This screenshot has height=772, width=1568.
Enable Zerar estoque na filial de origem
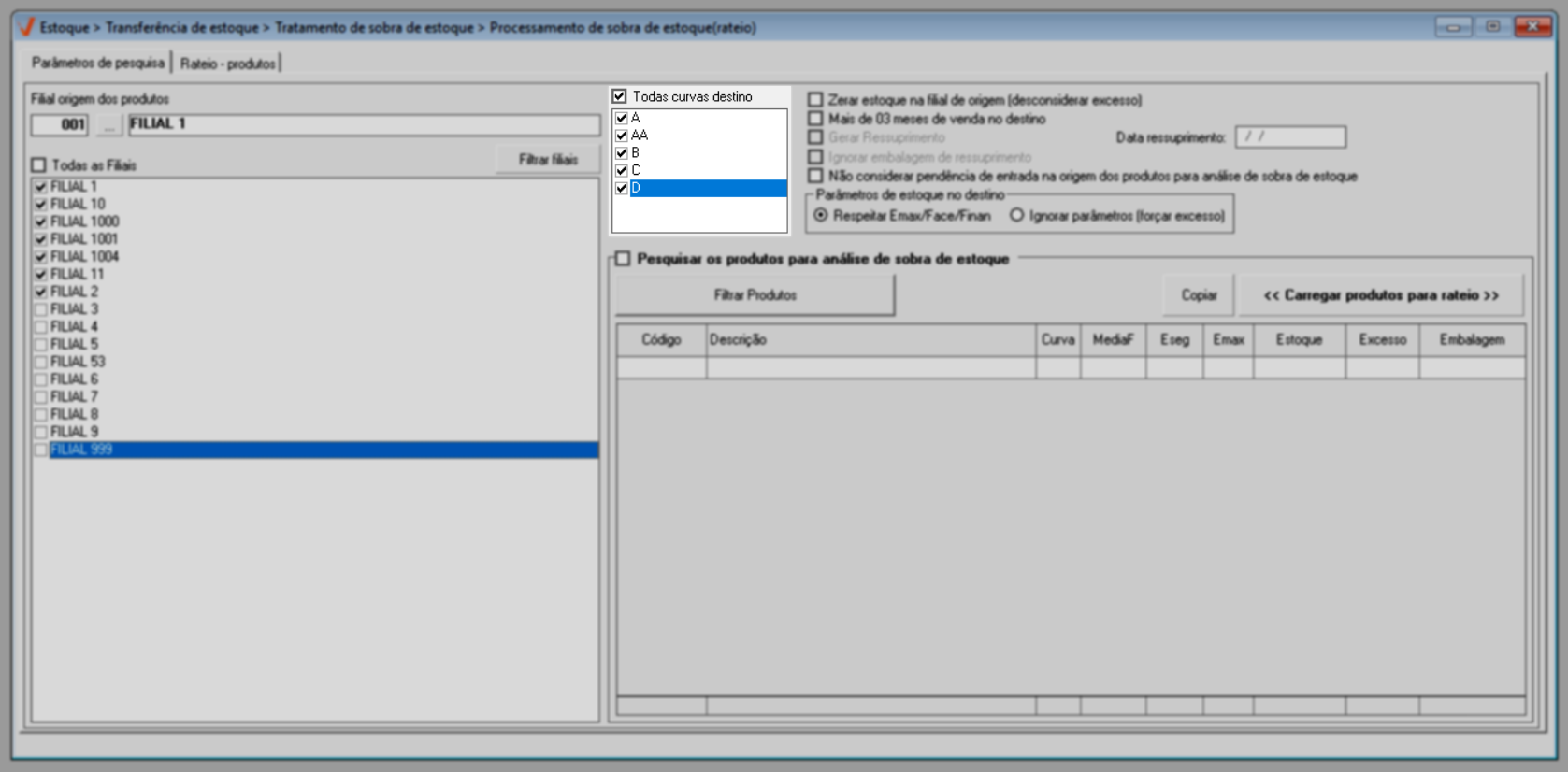[816, 100]
